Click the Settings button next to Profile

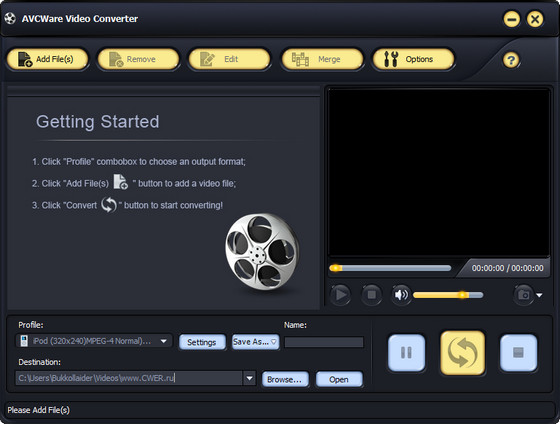click(202, 342)
